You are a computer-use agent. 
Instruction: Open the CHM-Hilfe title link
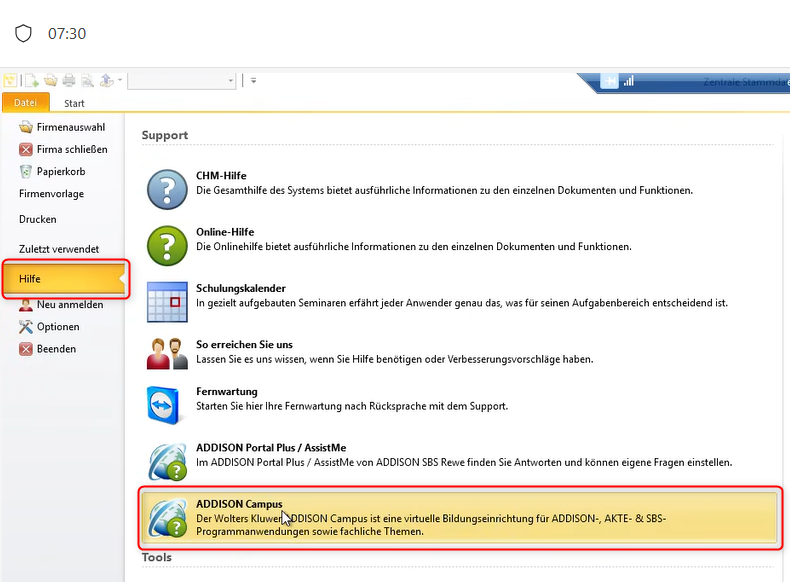click(x=221, y=175)
